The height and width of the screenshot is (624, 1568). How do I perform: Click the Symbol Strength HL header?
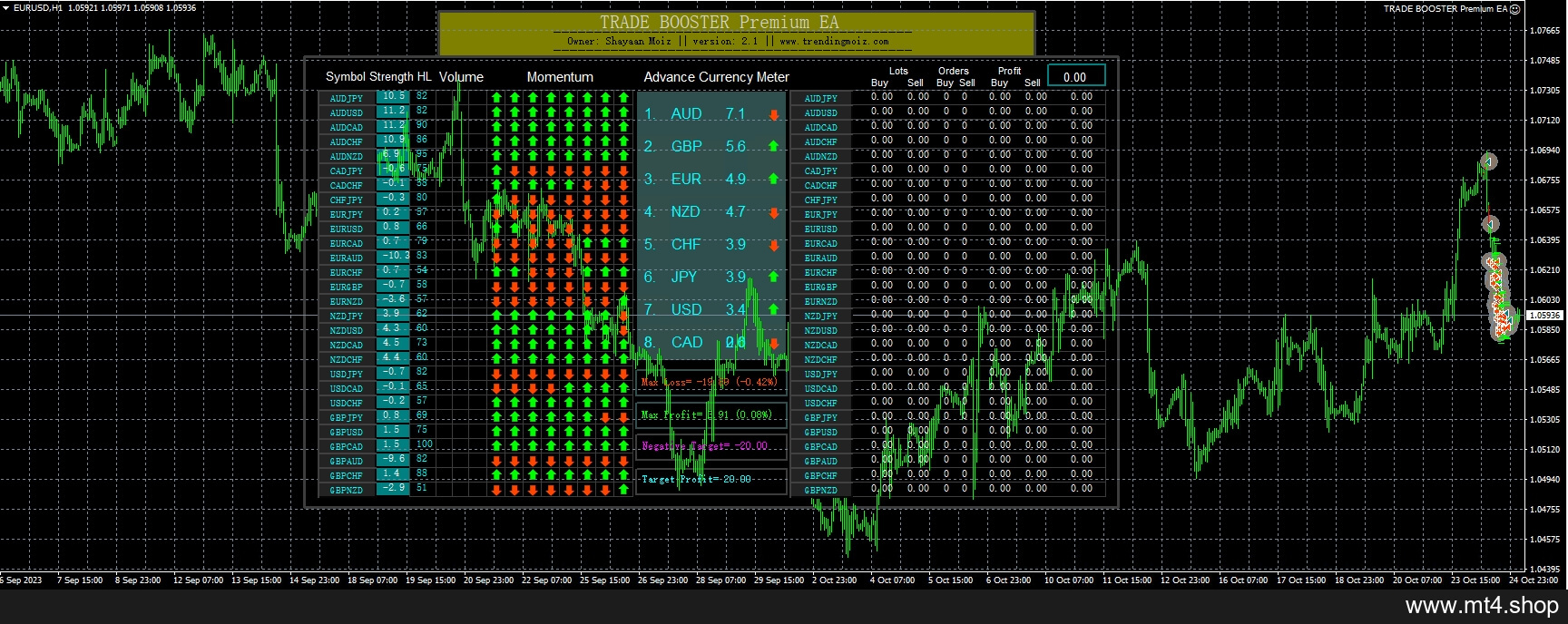[x=378, y=77]
